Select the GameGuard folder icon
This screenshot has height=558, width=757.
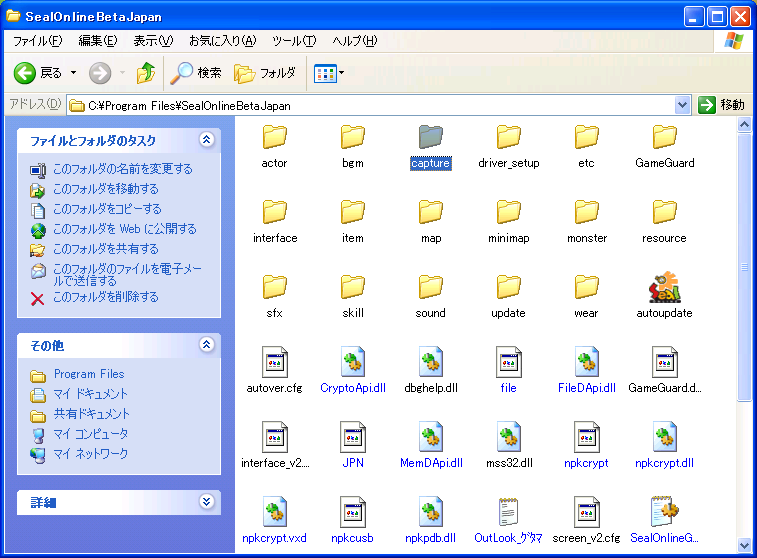[664, 137]
